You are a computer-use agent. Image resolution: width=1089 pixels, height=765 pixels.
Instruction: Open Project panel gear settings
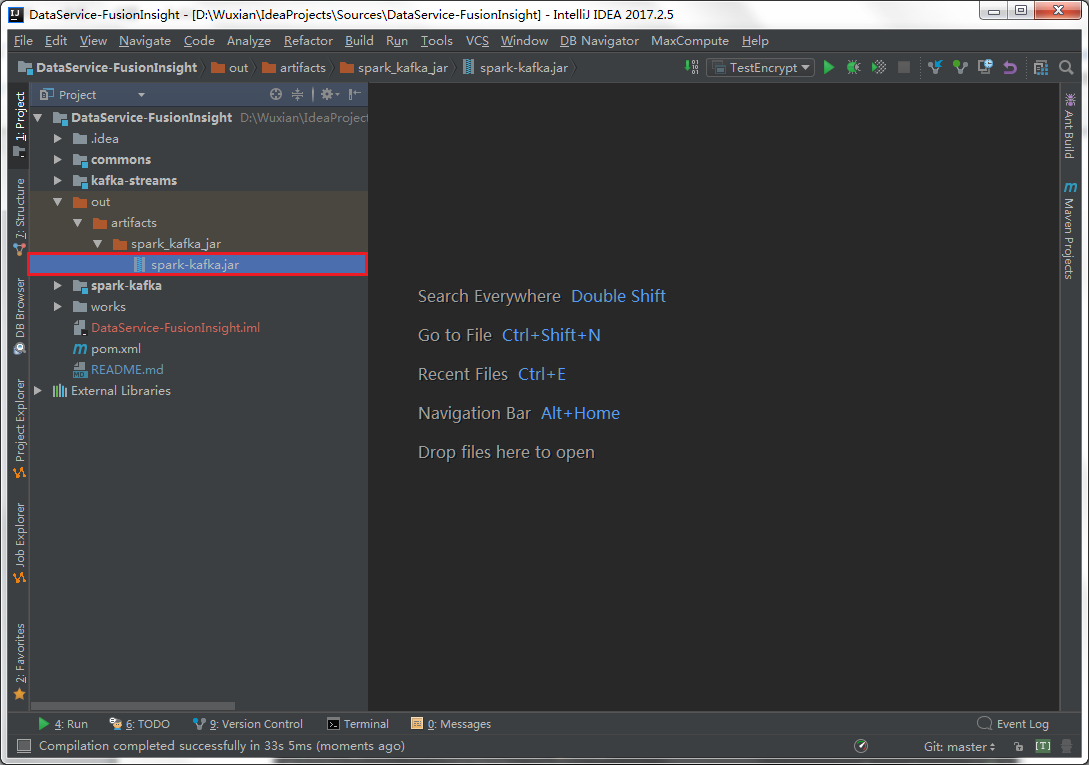329,94
